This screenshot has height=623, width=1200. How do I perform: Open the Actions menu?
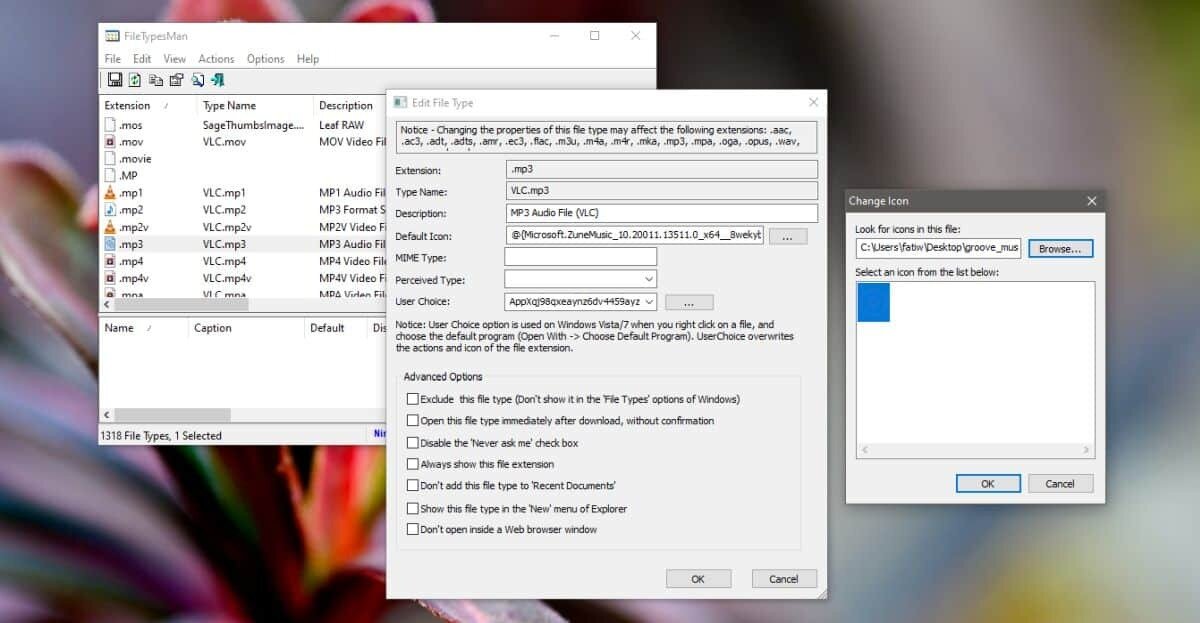pos(216,59)
